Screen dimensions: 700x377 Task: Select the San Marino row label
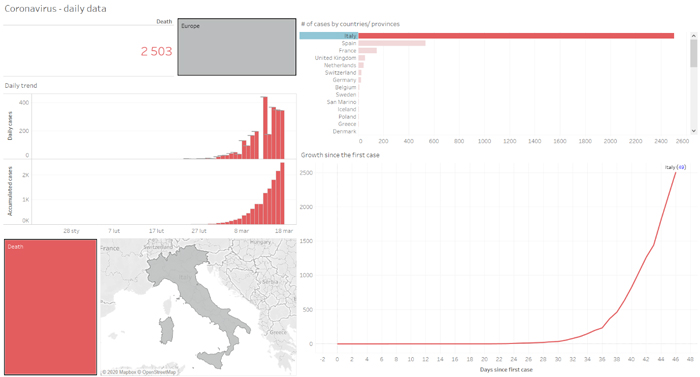[x=342, y=102]
